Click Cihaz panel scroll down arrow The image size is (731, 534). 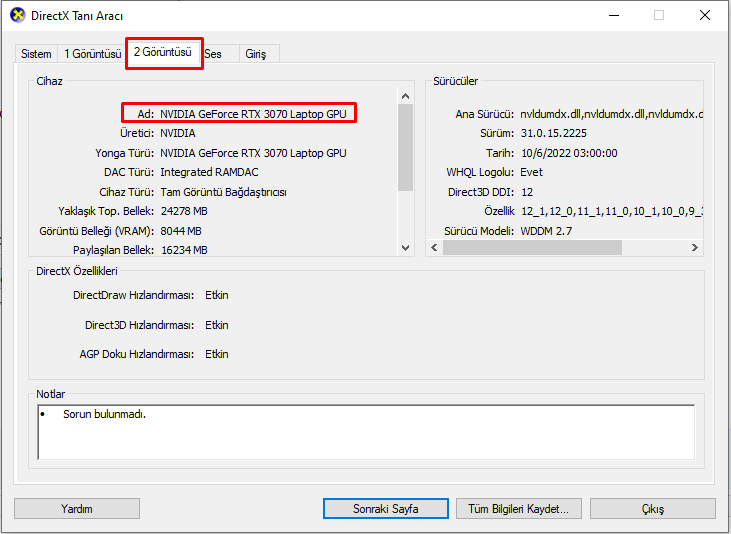(406, 248)
